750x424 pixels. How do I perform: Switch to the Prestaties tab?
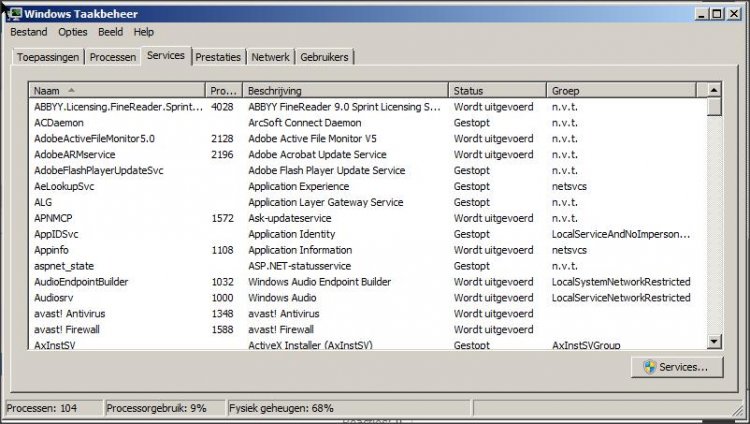218,57
